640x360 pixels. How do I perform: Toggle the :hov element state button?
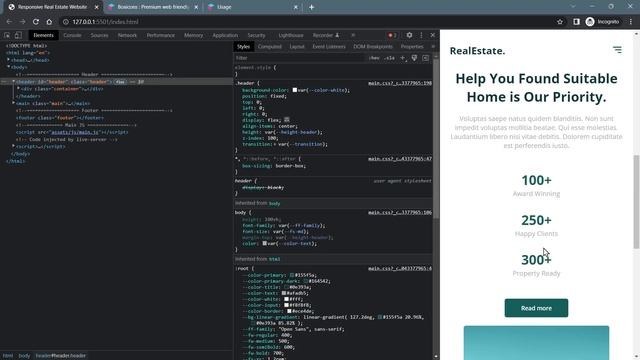(x=374, y=58)
